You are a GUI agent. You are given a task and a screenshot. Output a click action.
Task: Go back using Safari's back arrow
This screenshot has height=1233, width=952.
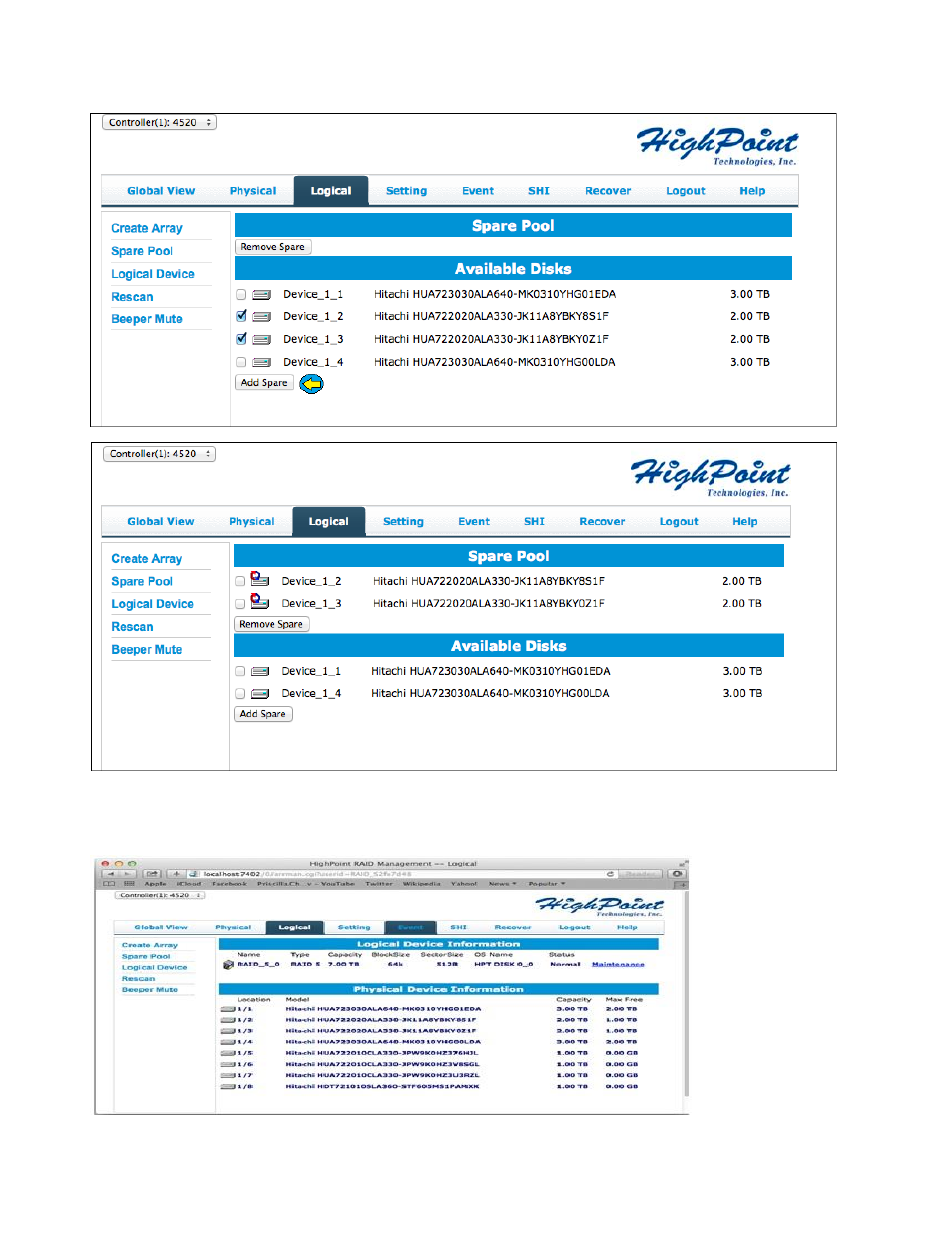click(111, 873)
